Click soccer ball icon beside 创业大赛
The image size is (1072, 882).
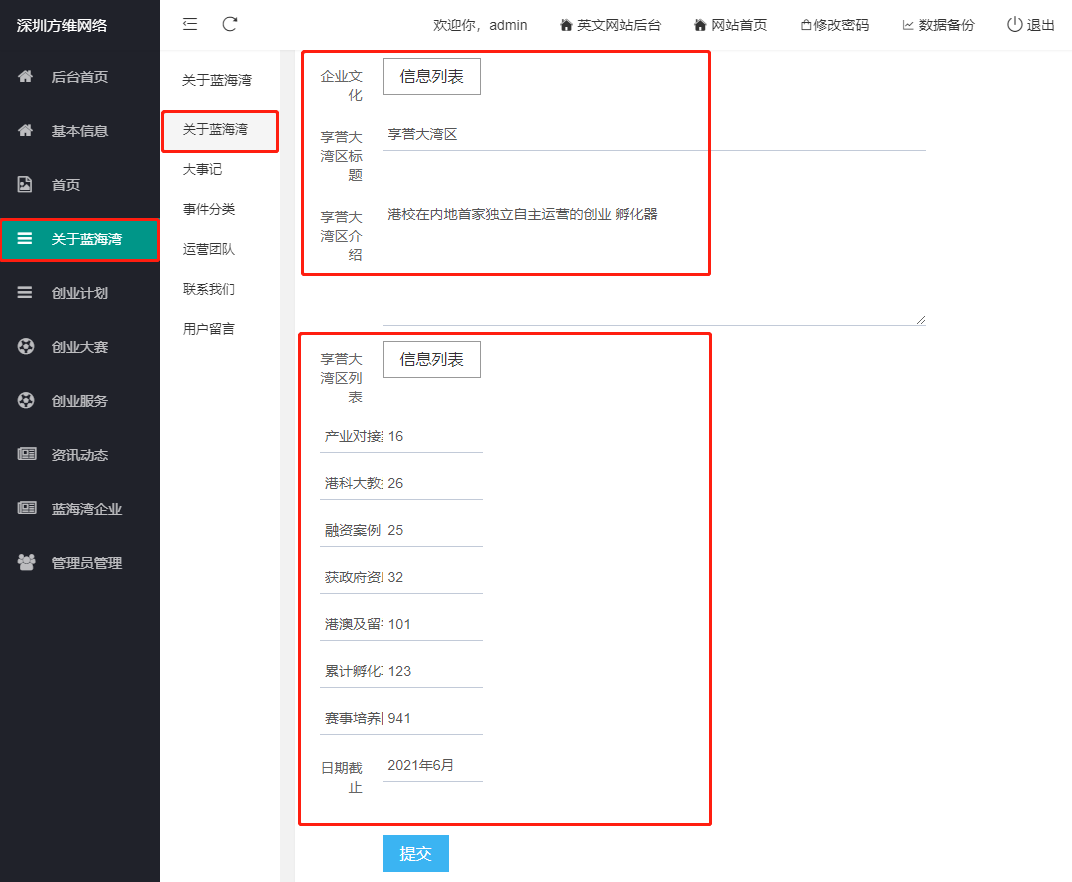(26, 347)
